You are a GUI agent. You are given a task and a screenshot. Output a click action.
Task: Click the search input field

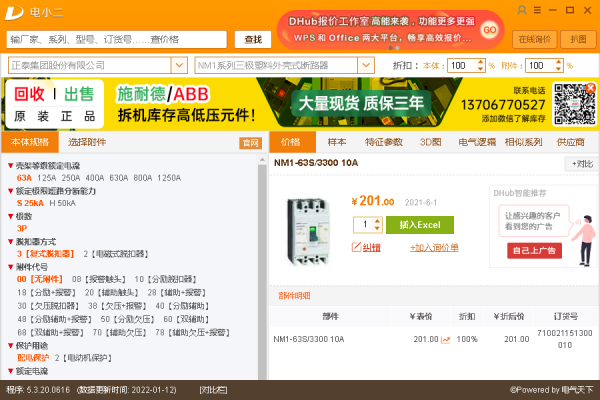(117, 39)
